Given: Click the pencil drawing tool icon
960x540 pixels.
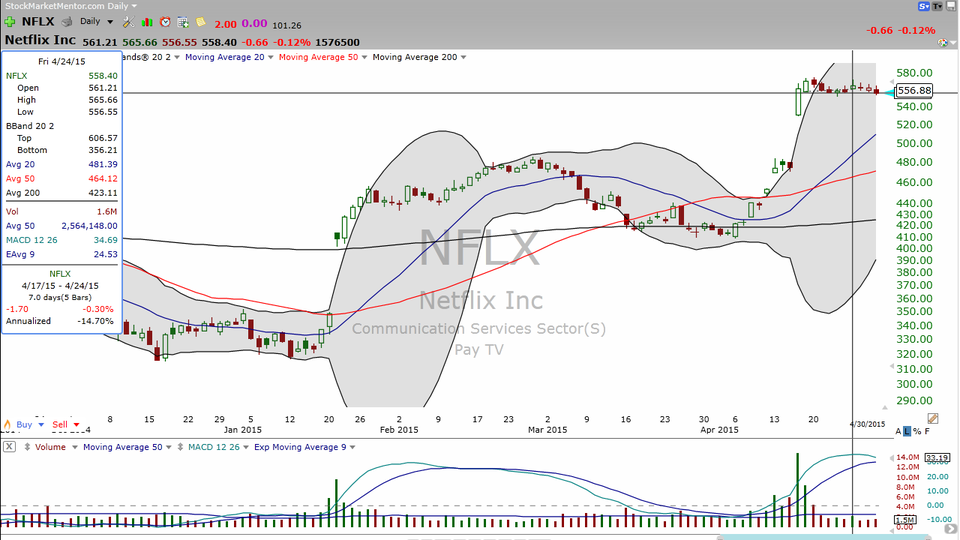Looking at the screenshot, I should [x=933, y=419].
